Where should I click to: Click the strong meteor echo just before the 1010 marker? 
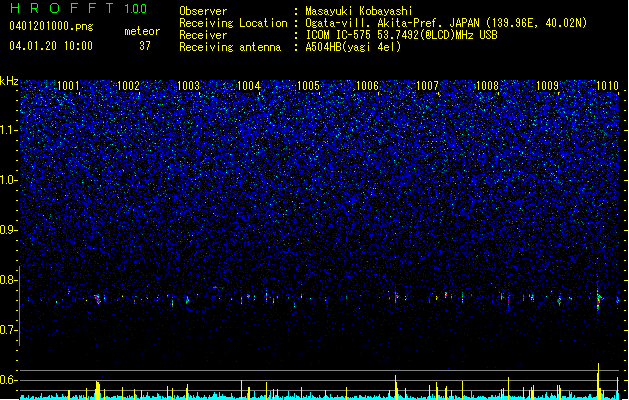tap(599, 299)
